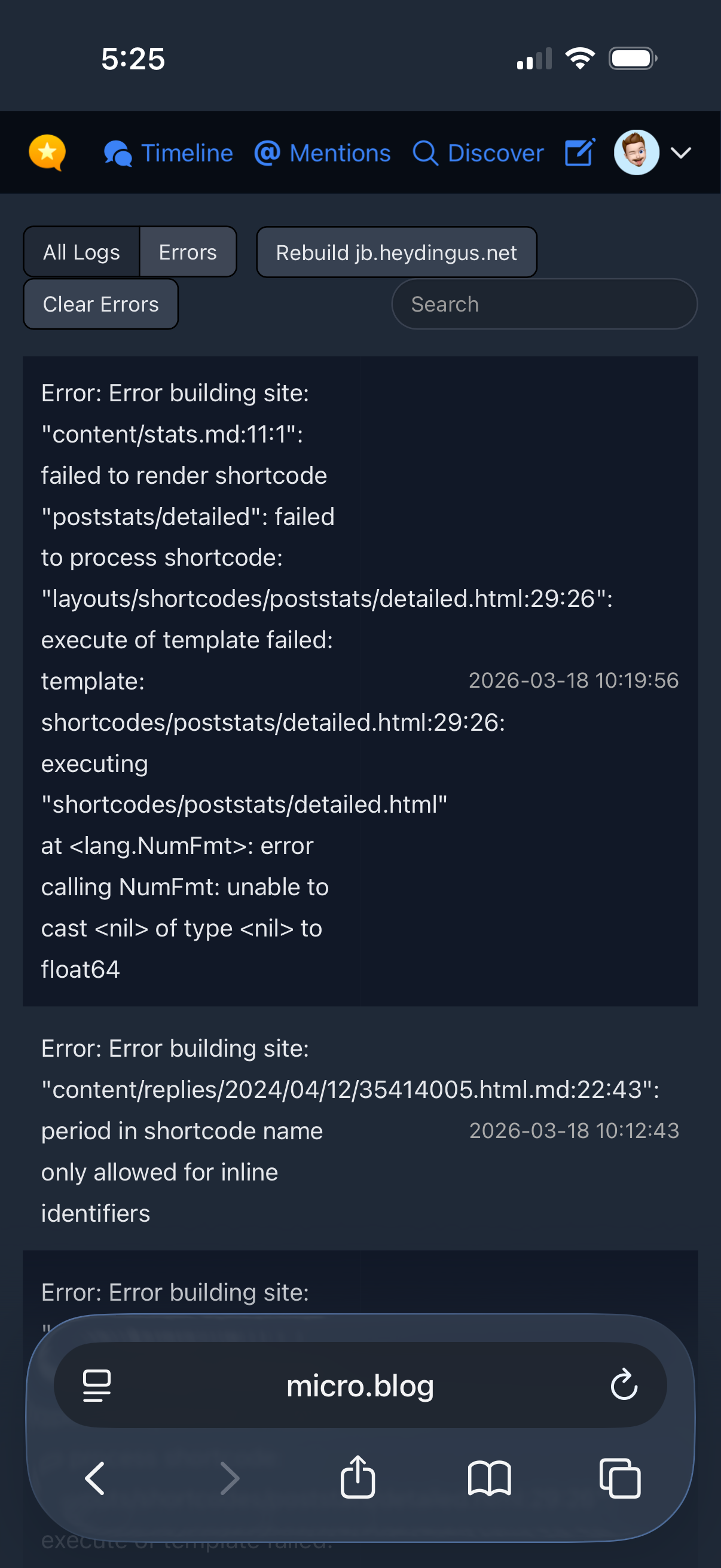Switch to the All Logs tab
This screenshot has width=721, height=1568.
tap(81, 251)
